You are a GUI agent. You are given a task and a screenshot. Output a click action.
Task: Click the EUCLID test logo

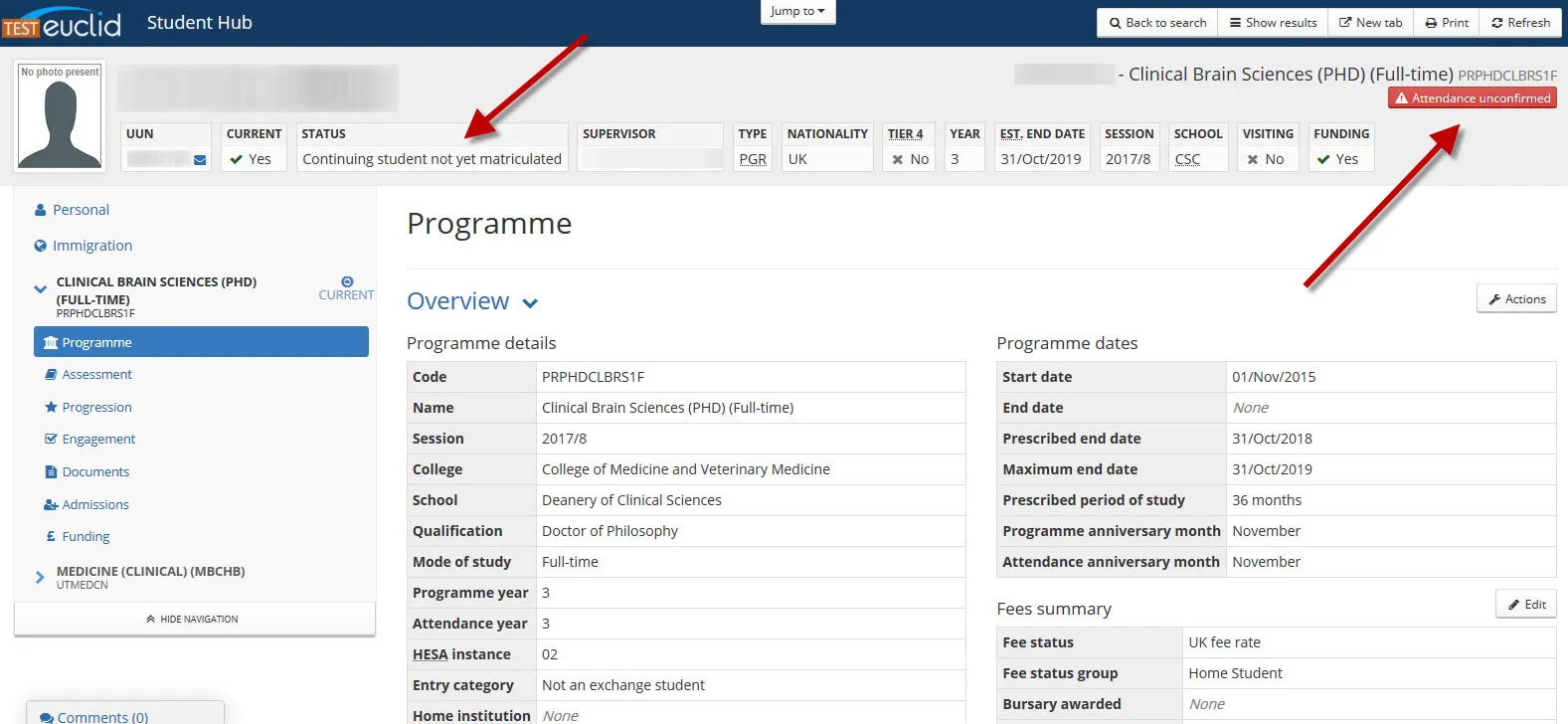click(62, 24)
